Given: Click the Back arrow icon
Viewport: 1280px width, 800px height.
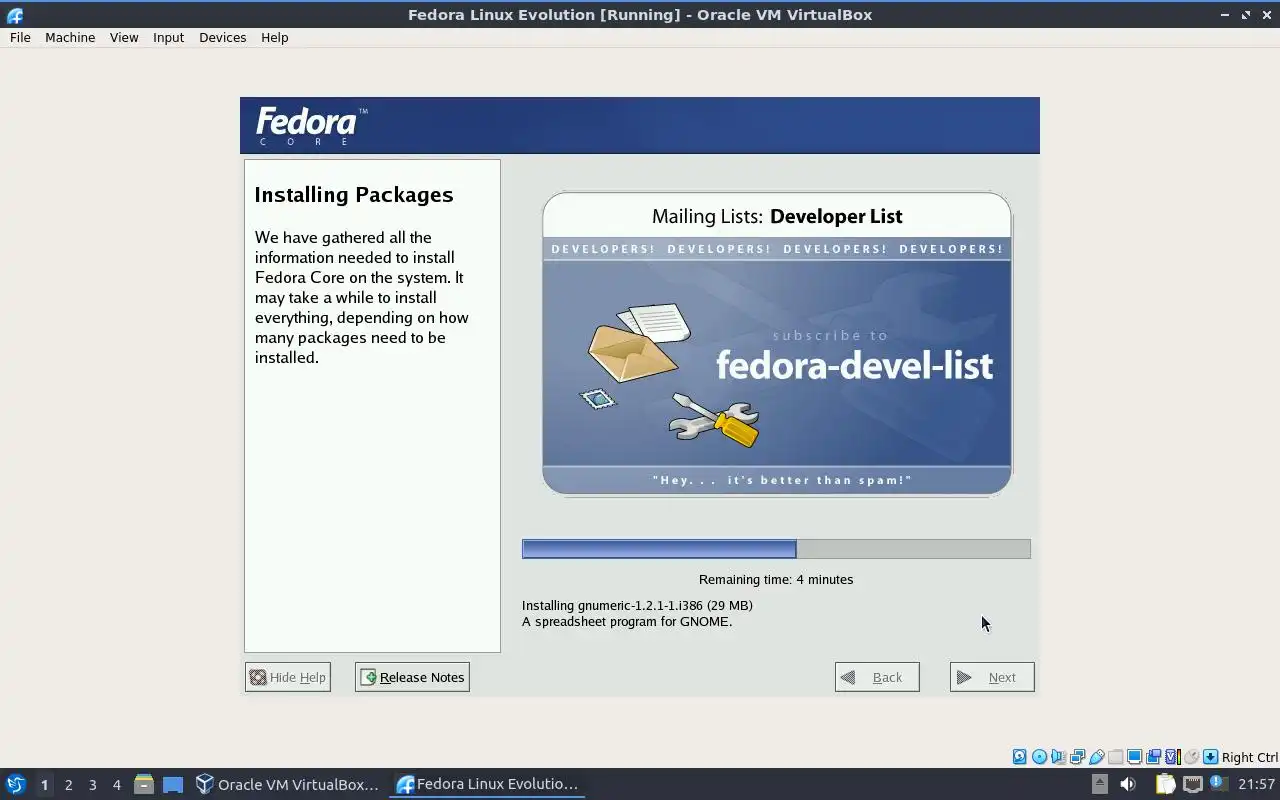Looking at the screenshot, I should pos(848,677).
